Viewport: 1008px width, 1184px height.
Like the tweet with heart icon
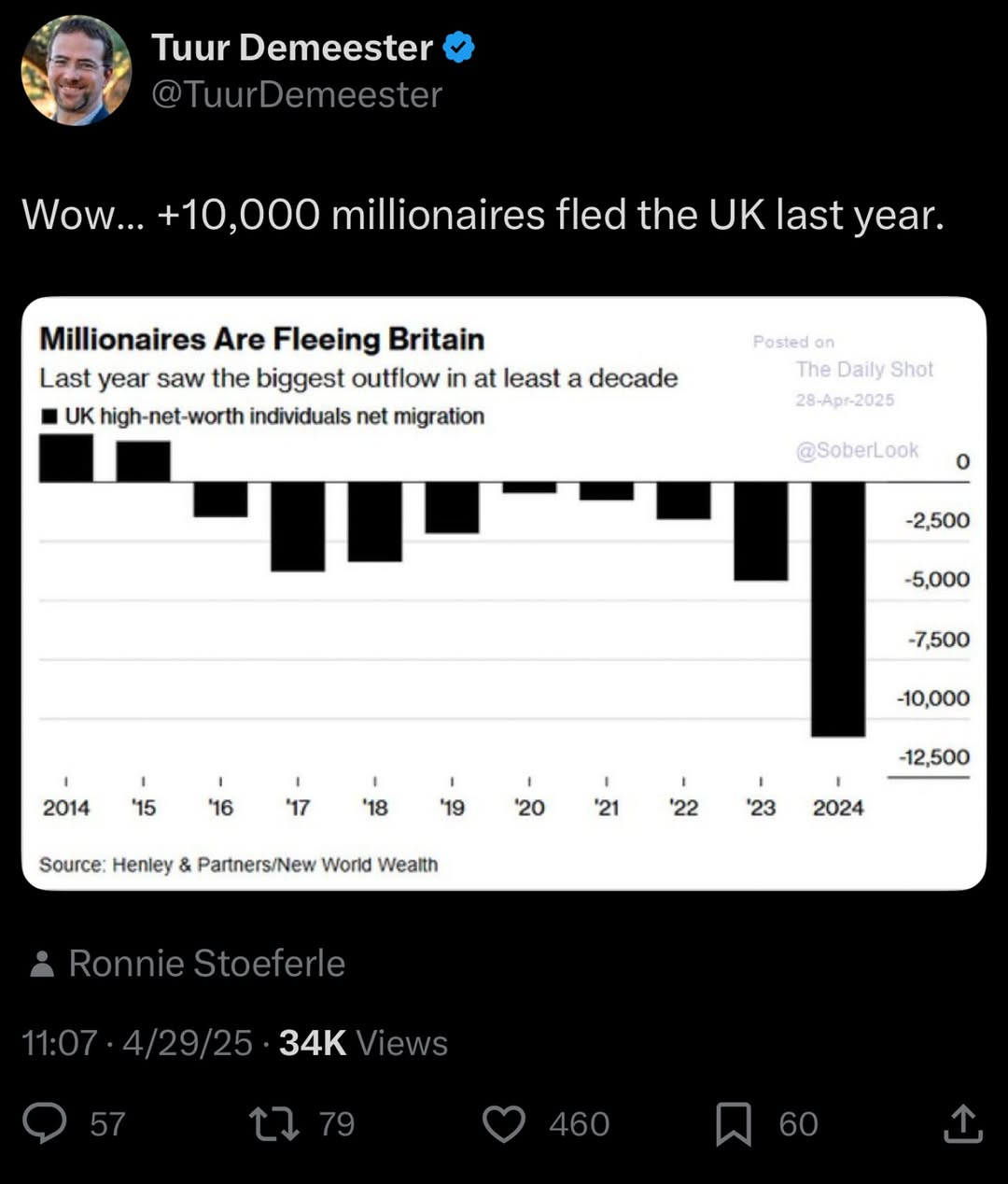(504, 1124)
